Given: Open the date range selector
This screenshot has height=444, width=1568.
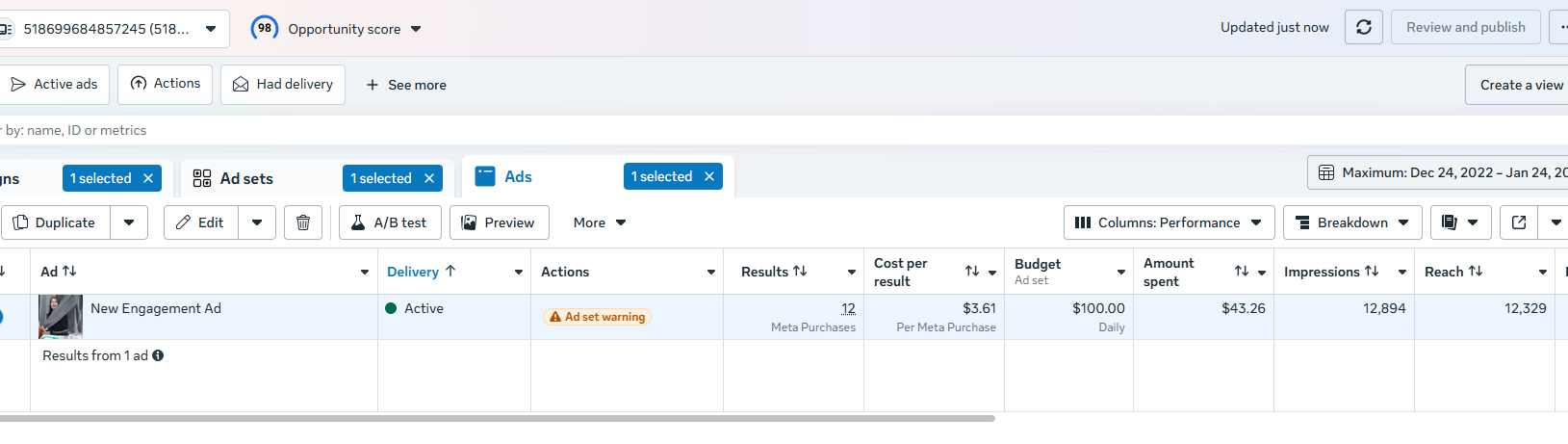Looking at the screenshot, I should point(1439,172).
